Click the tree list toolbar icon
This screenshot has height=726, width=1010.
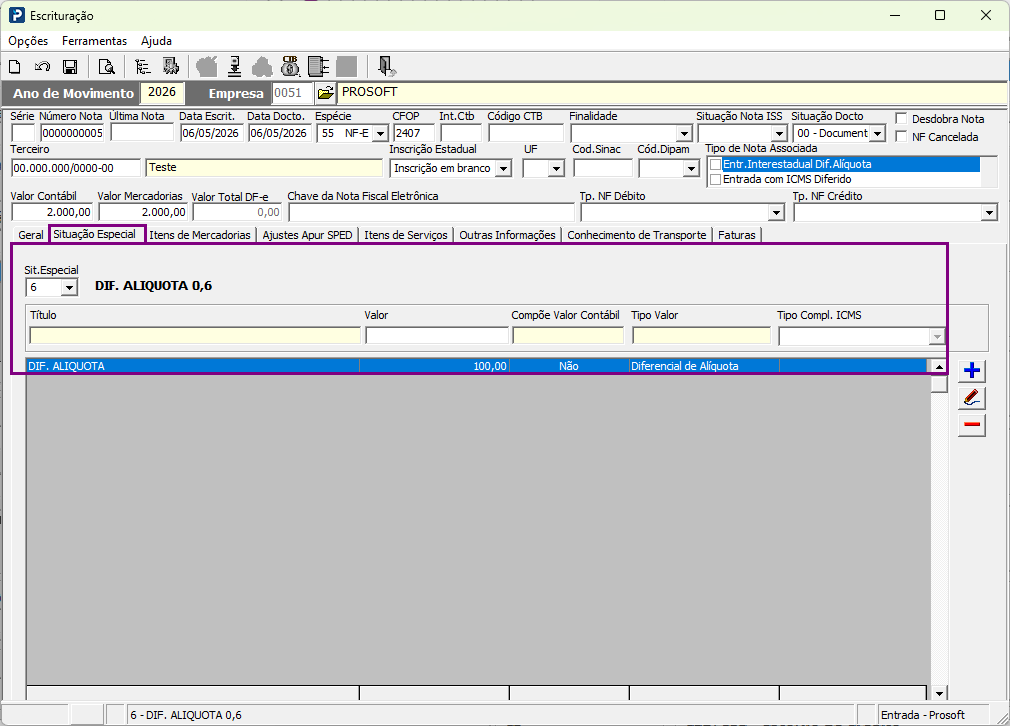(142, 66)
